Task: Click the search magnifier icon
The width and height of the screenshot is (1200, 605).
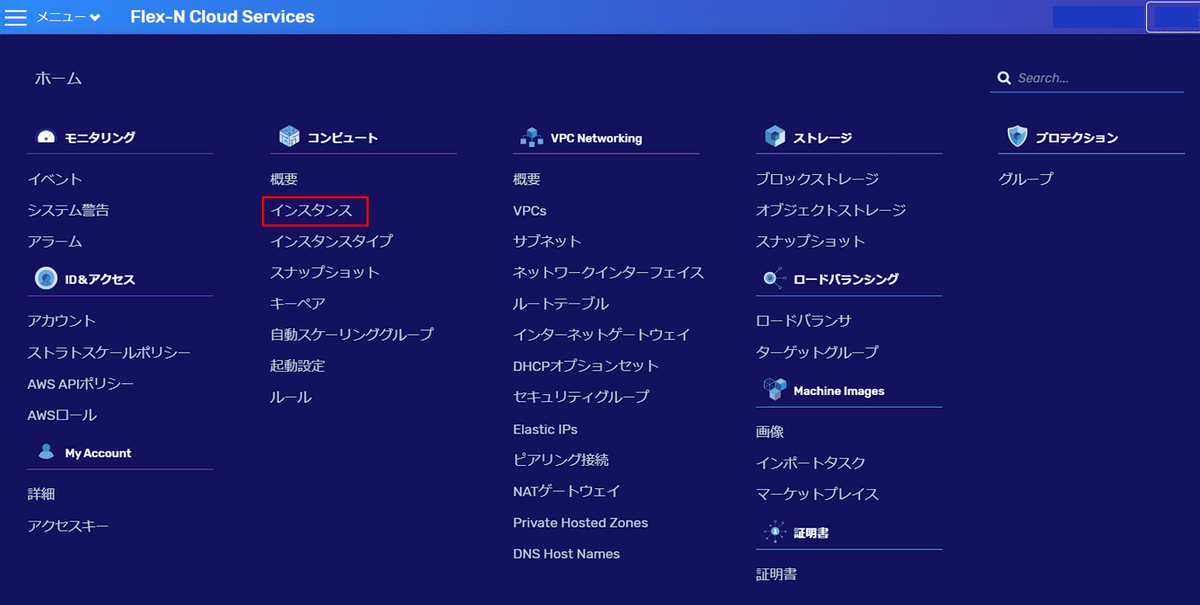Action: [1003, 78]
